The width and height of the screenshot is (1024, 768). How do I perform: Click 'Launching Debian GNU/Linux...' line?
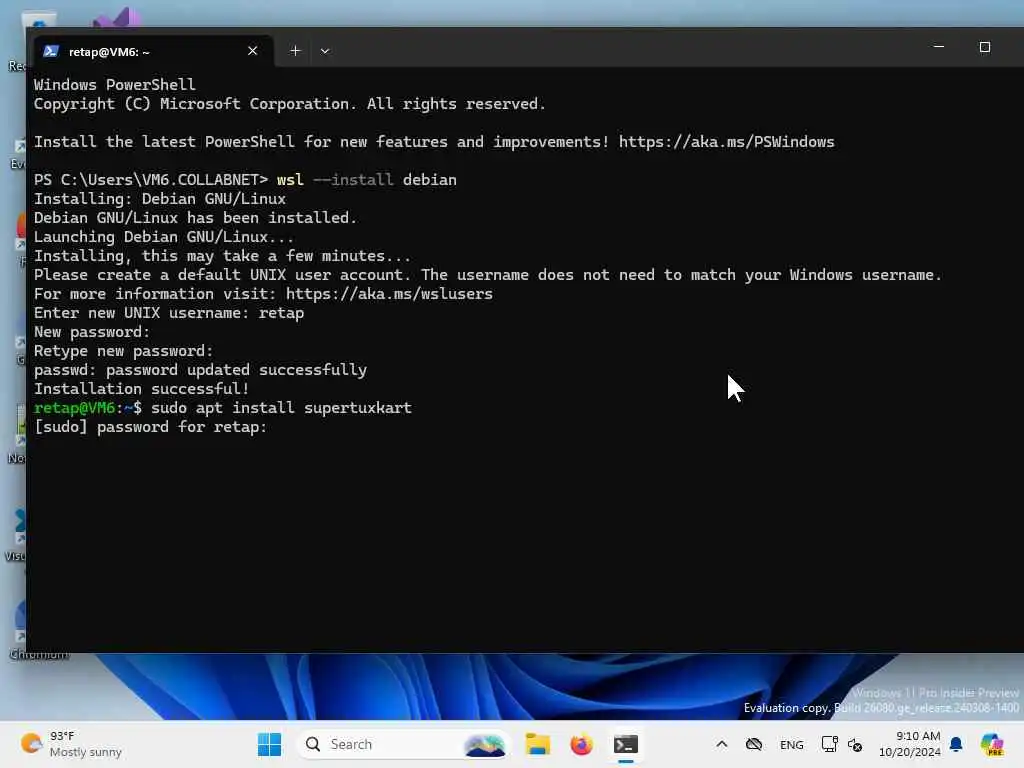(164, 237)
